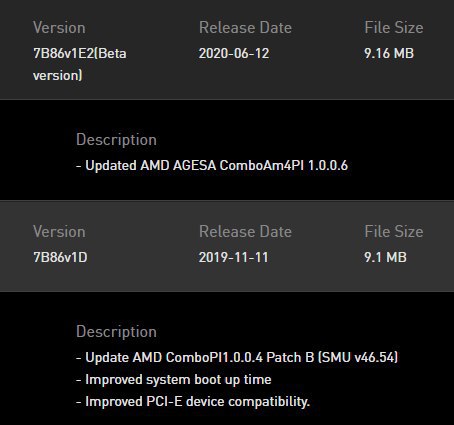Click the first File Size column header
Screen dimensions: 454x425
[394, 28]
